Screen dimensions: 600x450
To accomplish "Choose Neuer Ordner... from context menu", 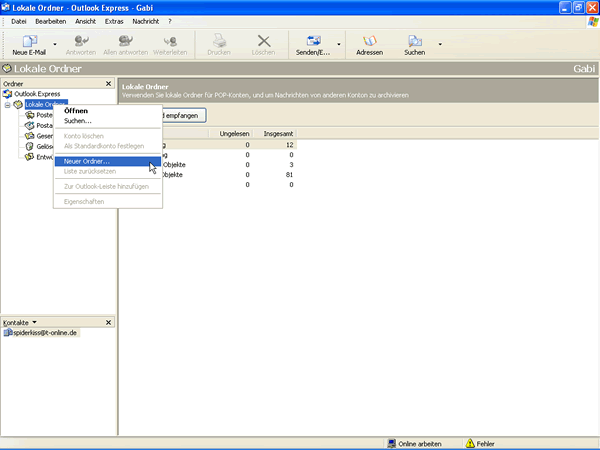I will pos(86,161).
